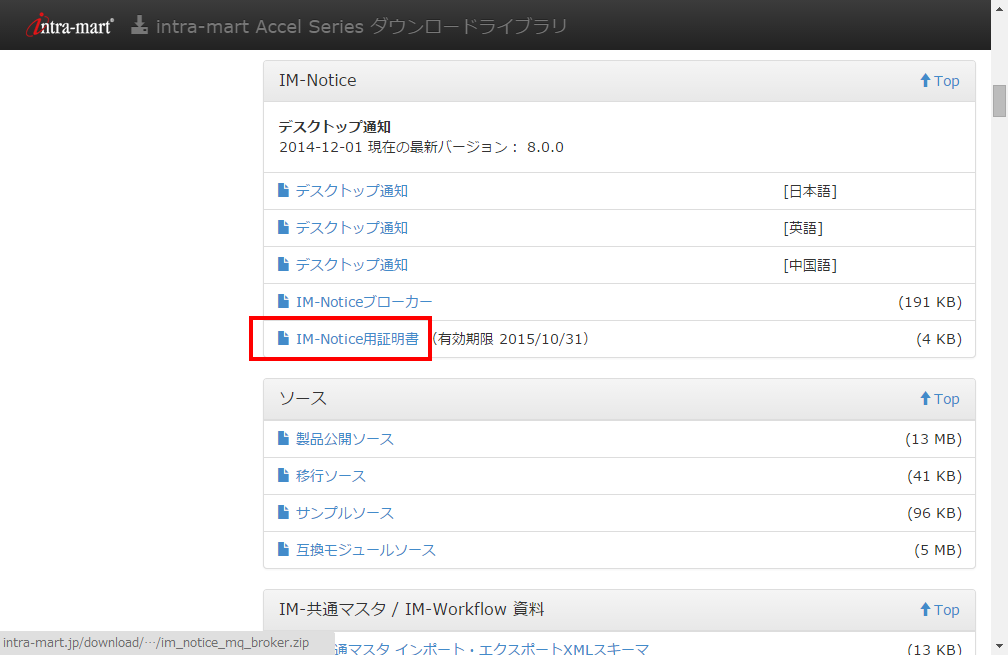The image size is (1008, 655).
Task: Download デスクトップ通知 for 中国語
Action: (x=352, y=265)
